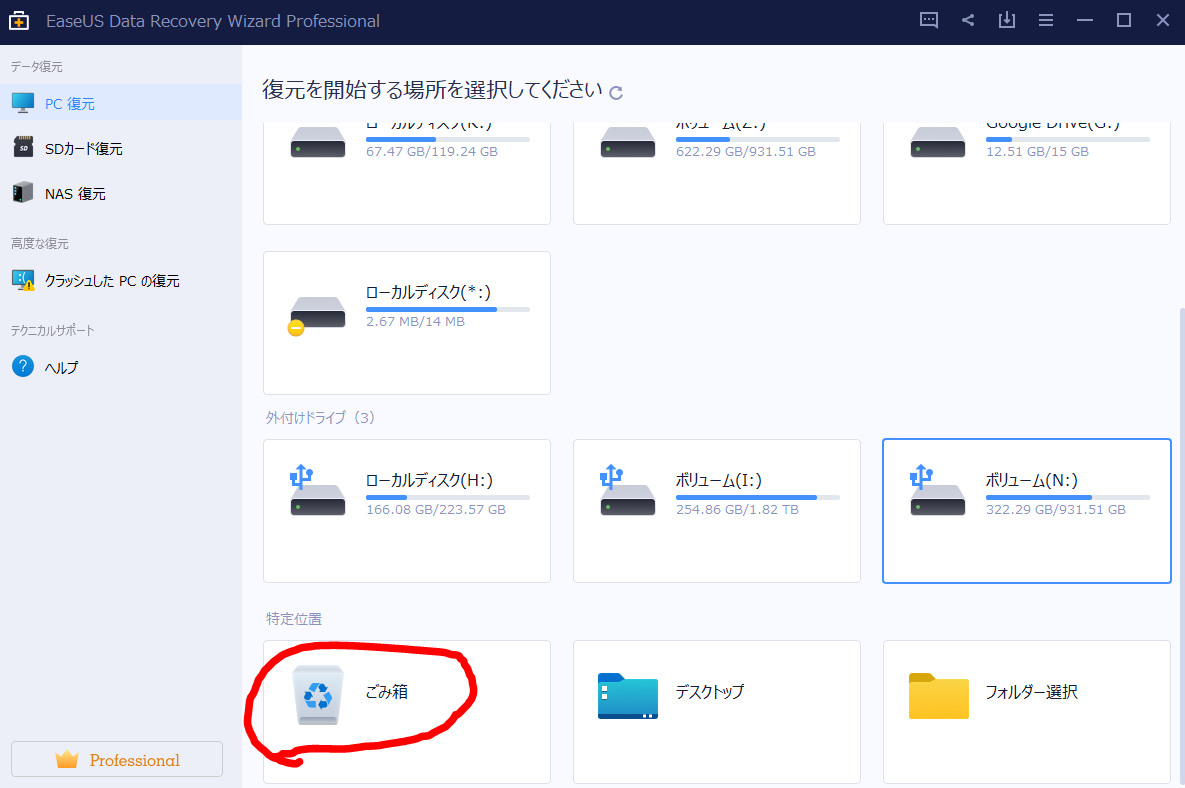The image size is (1185, 788).
Task: Click the import scan session icon
Action: [x=1007, y=20]
